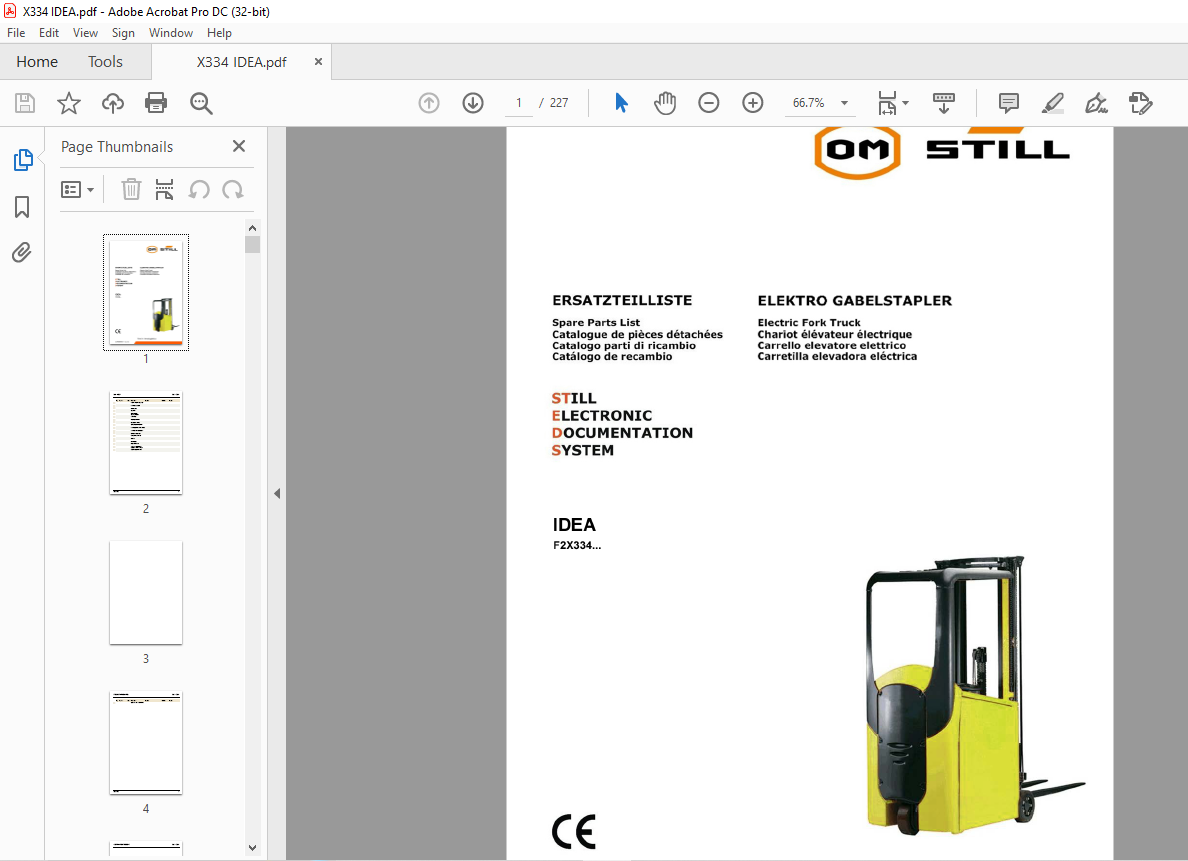Expand fit page dropdown arrow
Viewport: 1188px width, 861px height.
[x=905, y=103]
